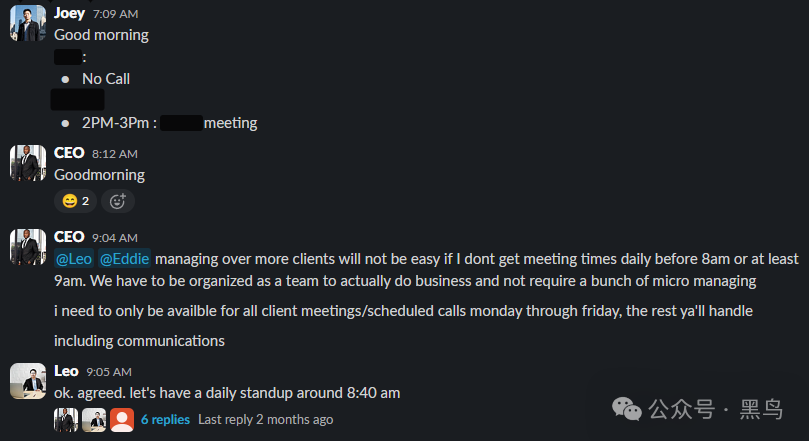
Task: Click Leo's profile avatar
Action: [x=28, y=381]
